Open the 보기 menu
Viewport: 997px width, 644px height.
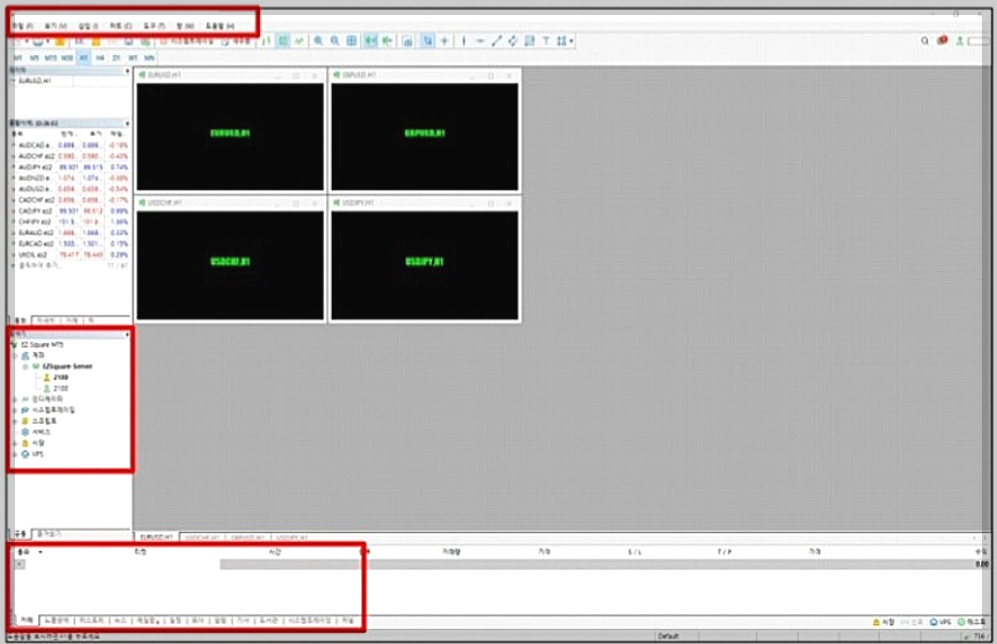pos(55,25)
